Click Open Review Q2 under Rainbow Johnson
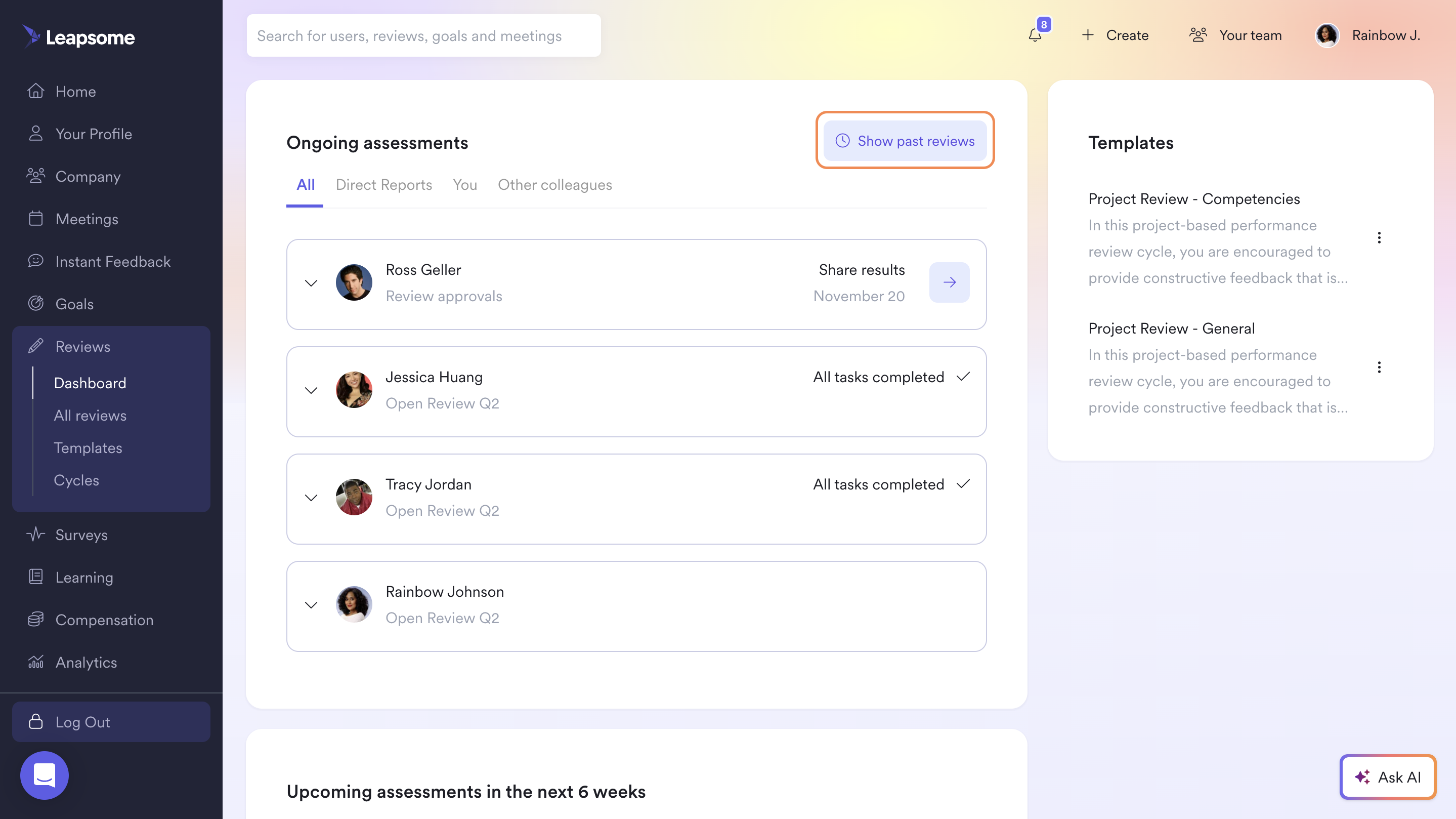The image size is (1456, 819). 442,618
